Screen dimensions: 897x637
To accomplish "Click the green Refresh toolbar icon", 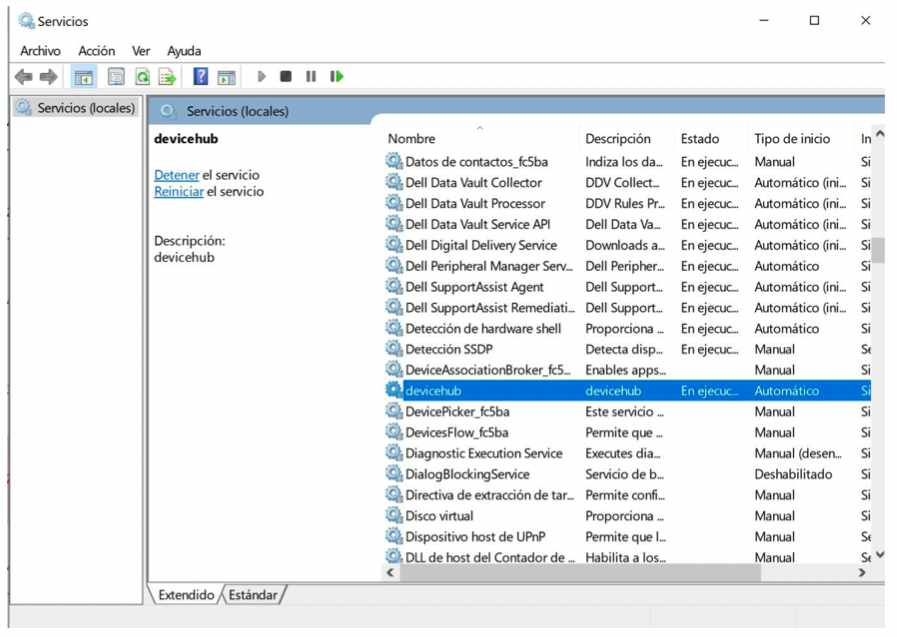I will (142, 77).
